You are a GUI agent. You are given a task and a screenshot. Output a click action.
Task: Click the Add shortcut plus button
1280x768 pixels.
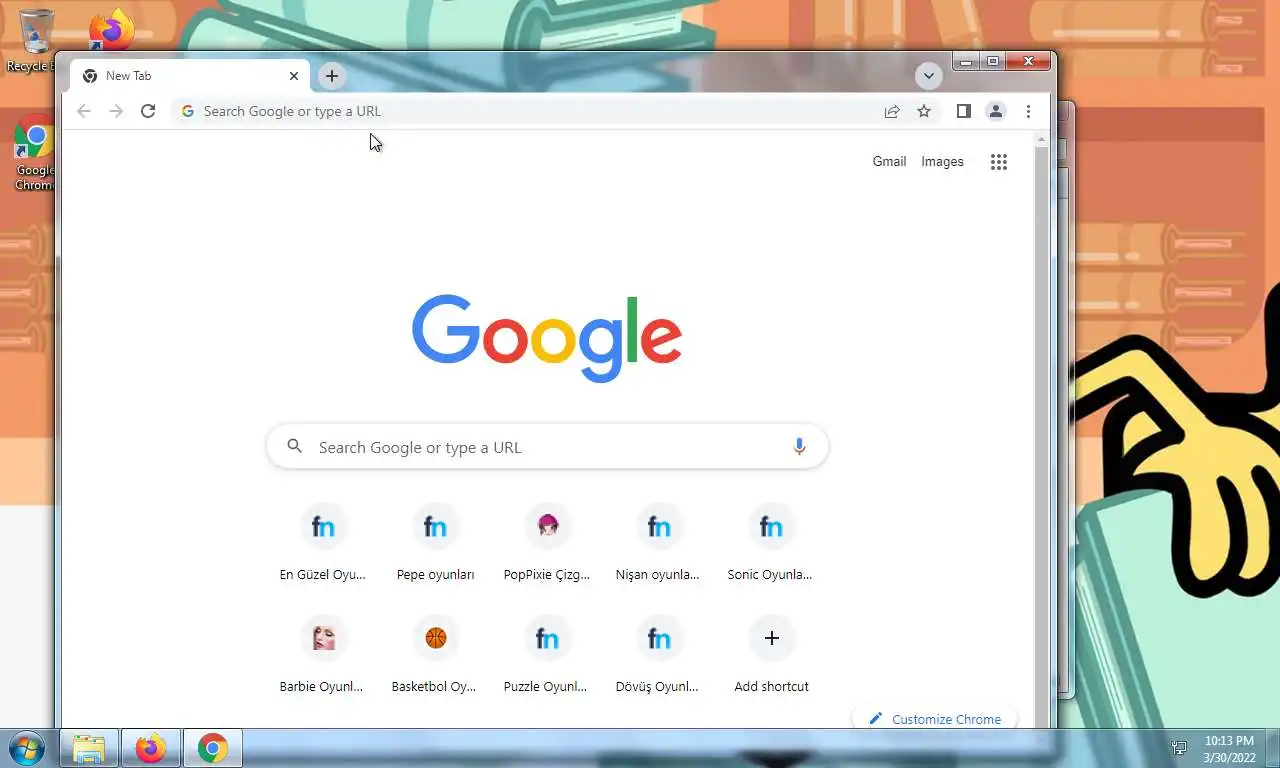pos(771,638)
